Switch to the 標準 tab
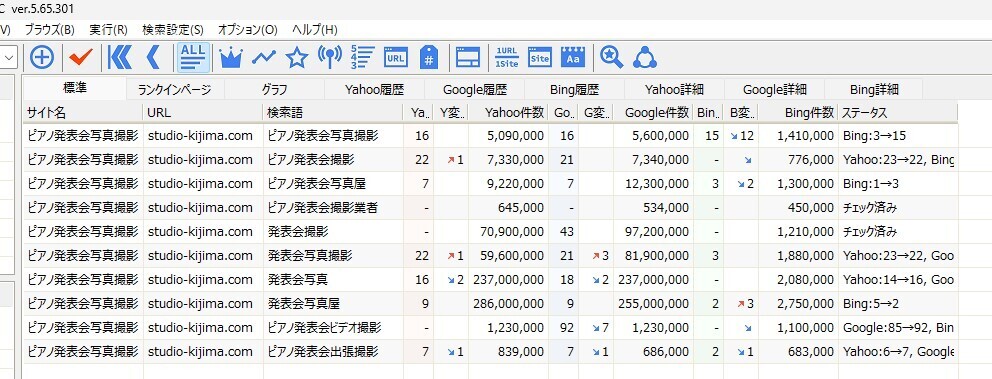This screenshot has width=992, height=379. tap(75, 89)
